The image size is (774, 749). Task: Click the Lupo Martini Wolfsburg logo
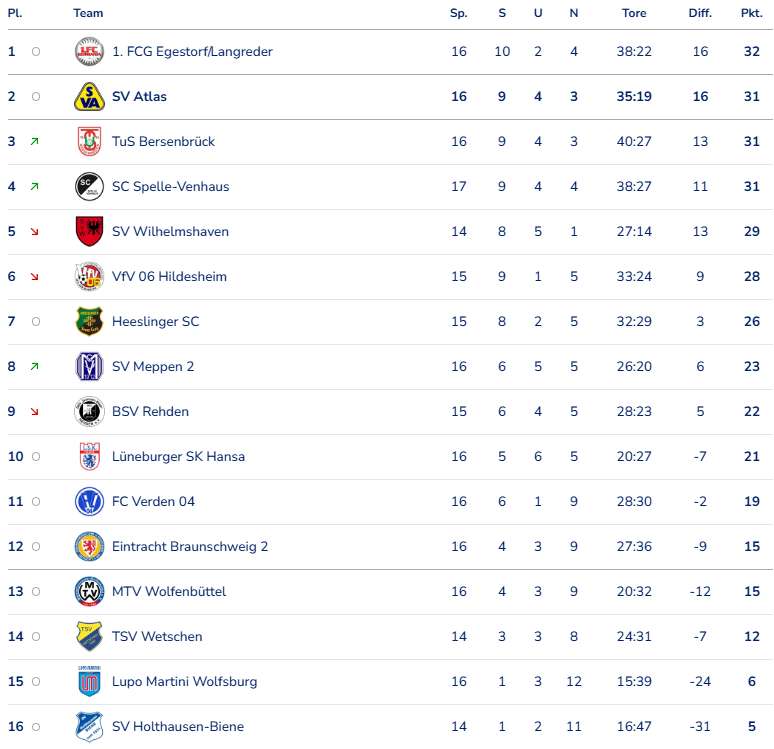pyautogui.click(x=89, y=682)
